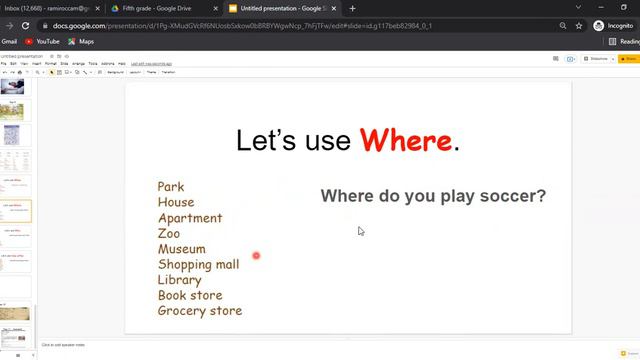Click the document status cloud icon
640x360 pixels.
tap(67, 56)
